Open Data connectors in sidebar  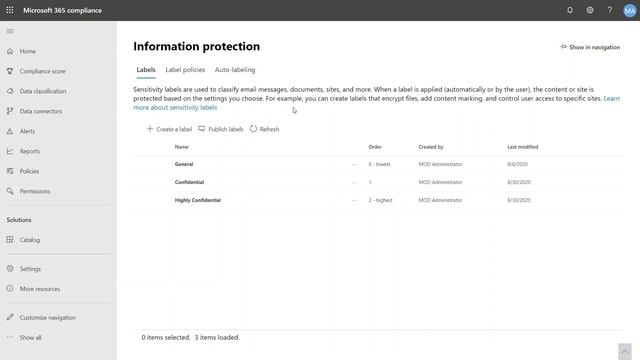click(x=41, y=111)
